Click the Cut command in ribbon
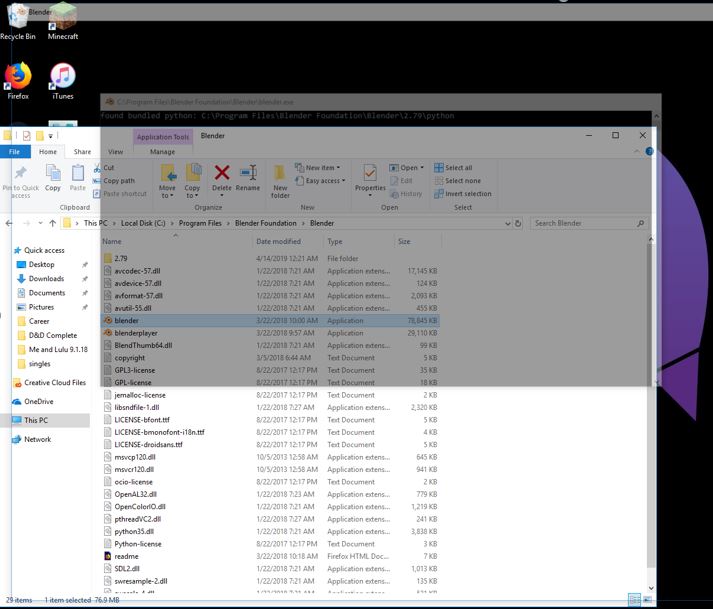713x609 pixels. pyautogui.click(x=105, y=168)
